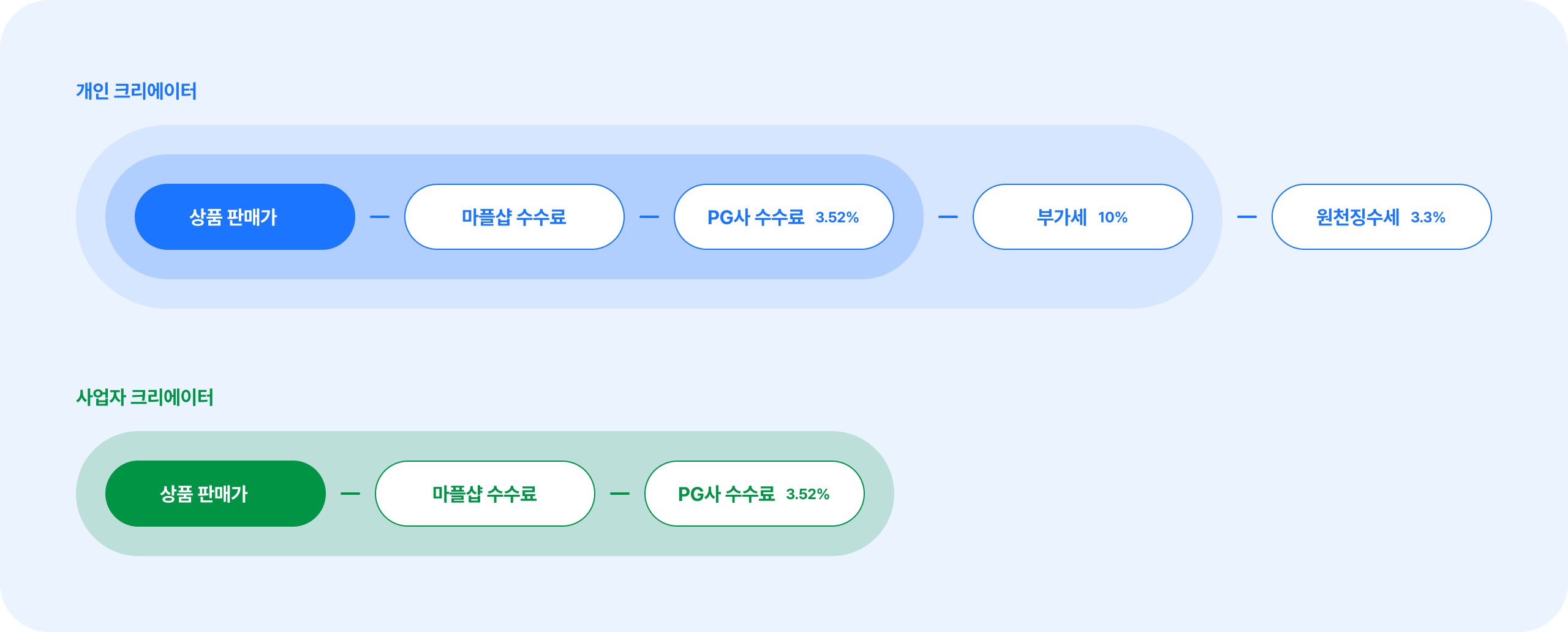Select the green 마플샵 수수료 pill
Screen dimensions: 1568x632
point(484,494)
